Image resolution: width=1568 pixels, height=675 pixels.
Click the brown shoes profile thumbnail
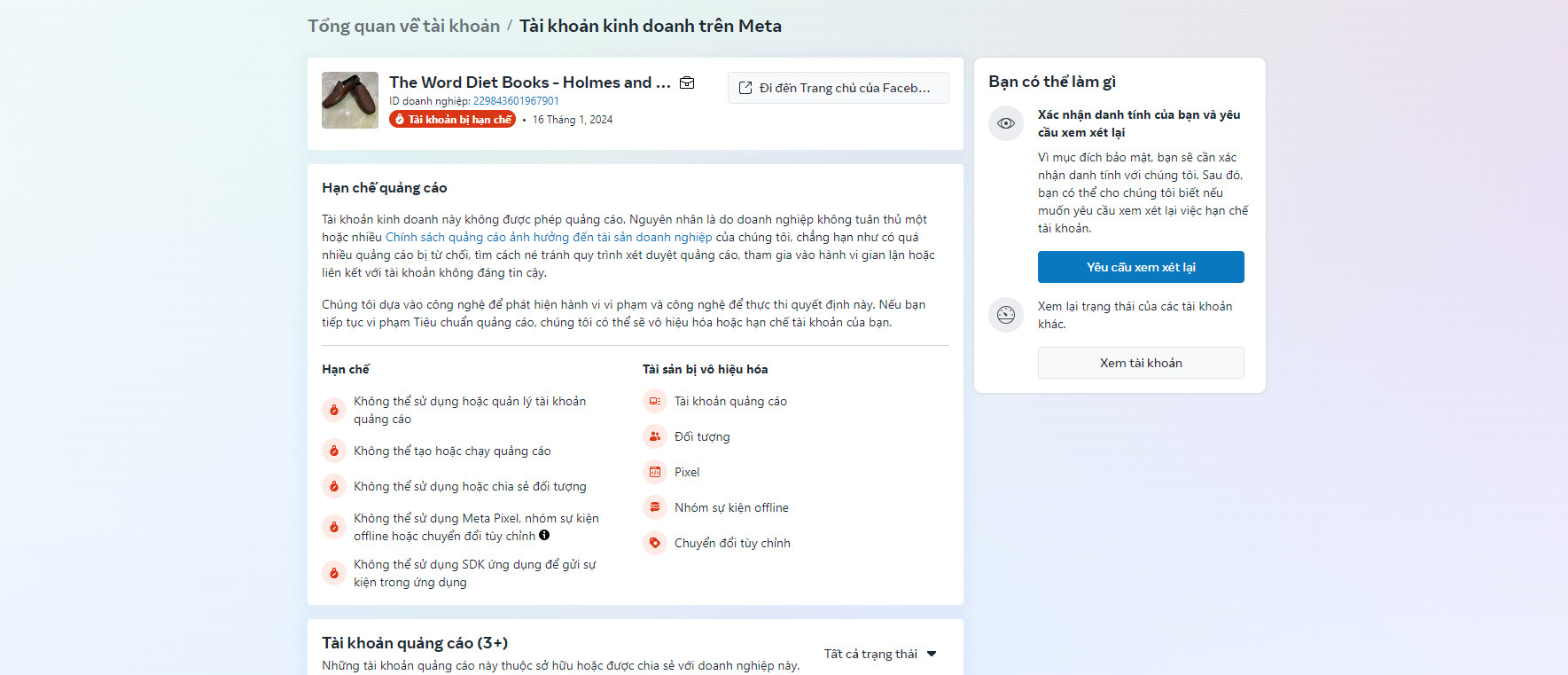tap(350, 100)
